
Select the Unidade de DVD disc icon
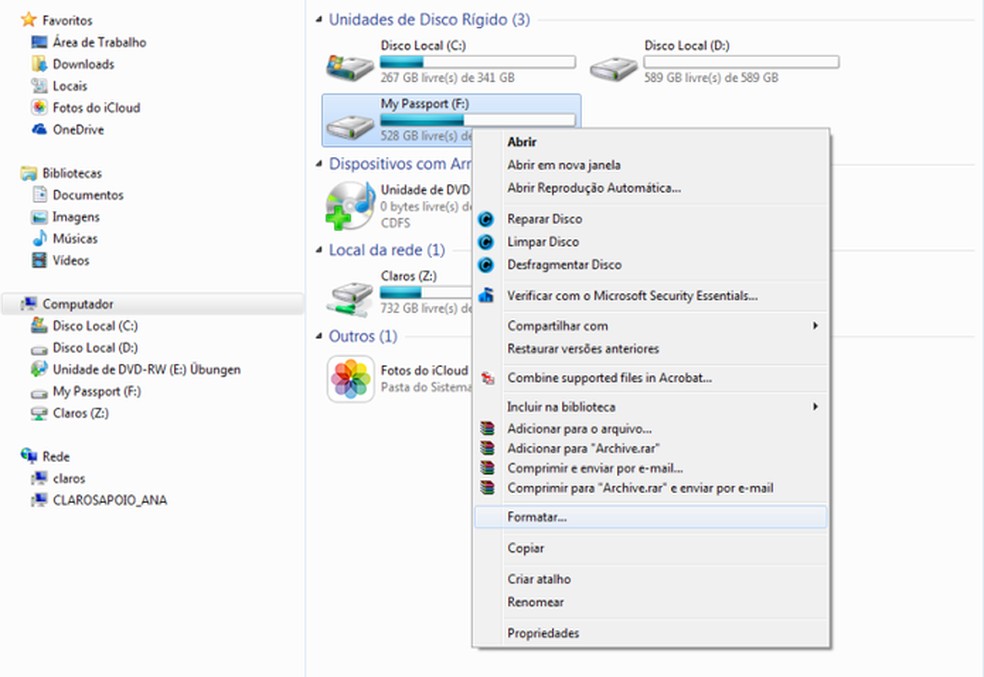tap(350, 206)
